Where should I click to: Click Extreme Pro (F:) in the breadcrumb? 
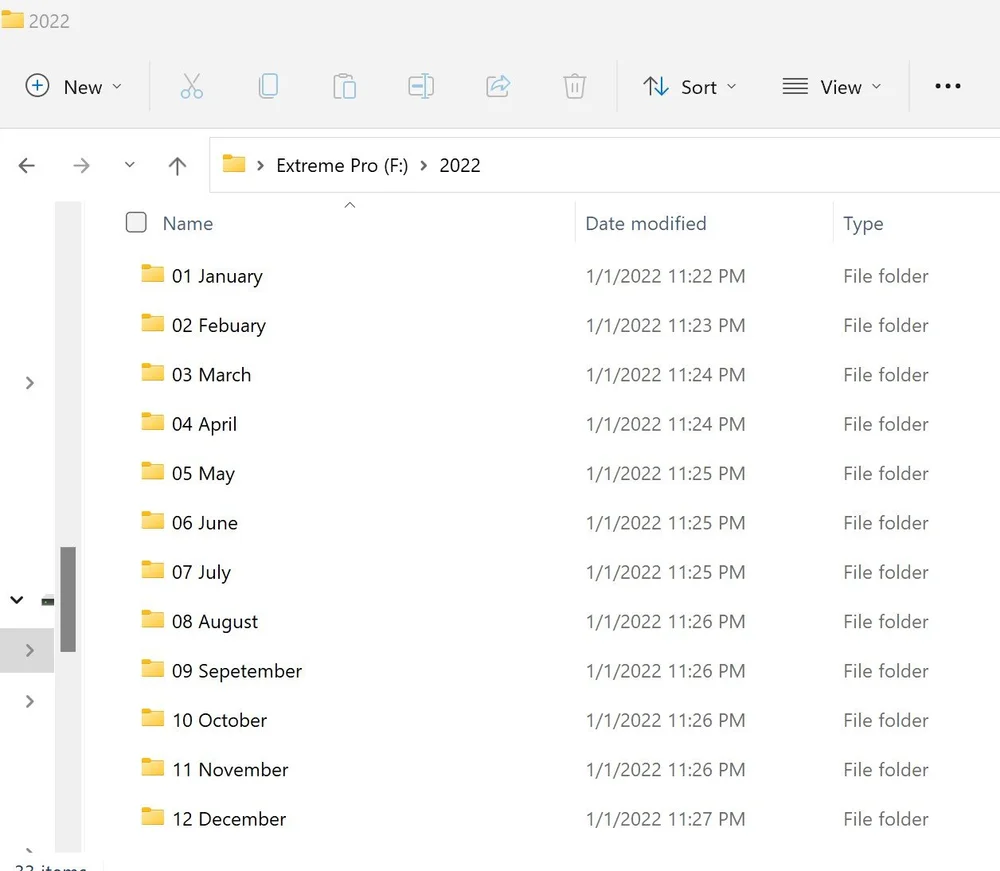click(x=342, y=165)
